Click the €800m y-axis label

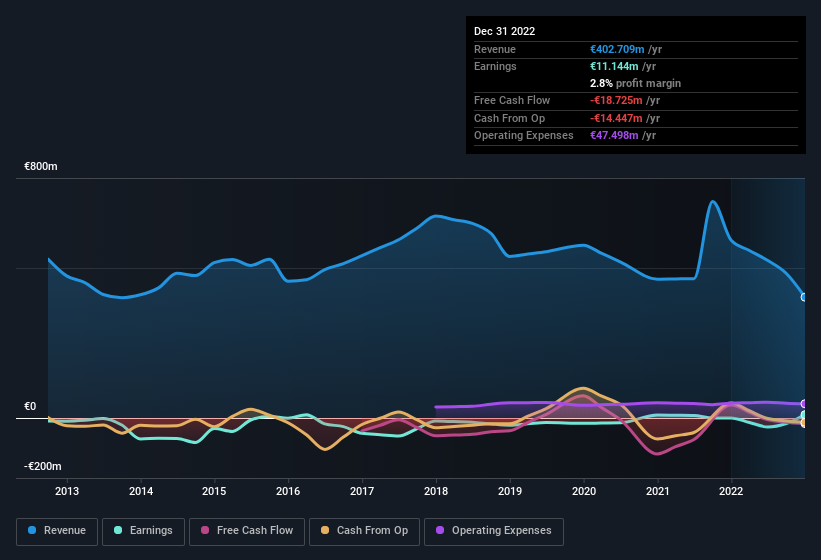point(41,166)
